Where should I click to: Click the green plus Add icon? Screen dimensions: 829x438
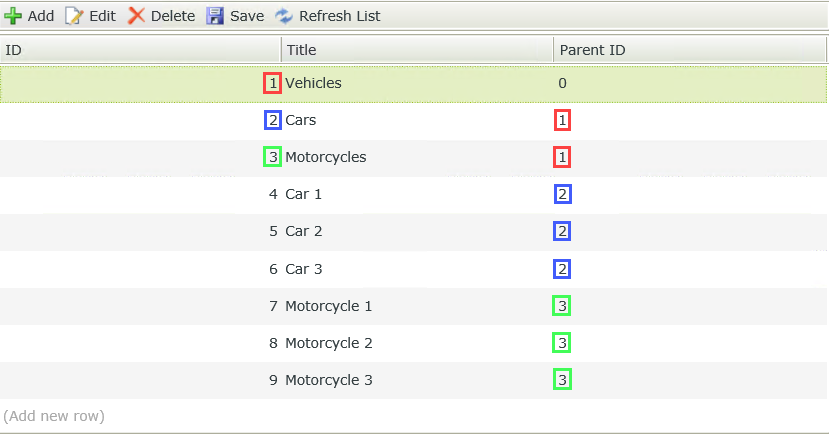tap(13, 16)
